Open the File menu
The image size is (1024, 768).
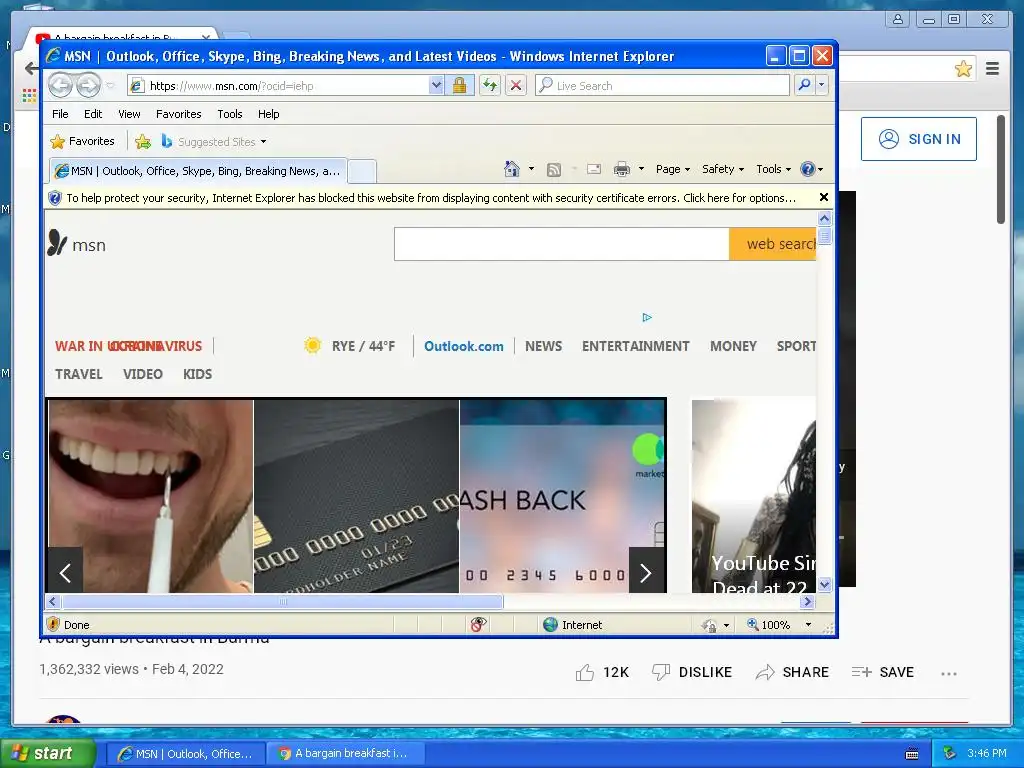60,114
